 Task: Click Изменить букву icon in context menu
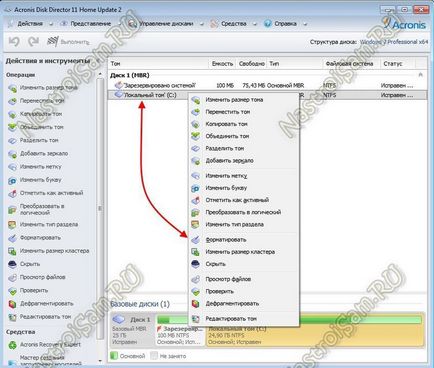tap(196, 188)
